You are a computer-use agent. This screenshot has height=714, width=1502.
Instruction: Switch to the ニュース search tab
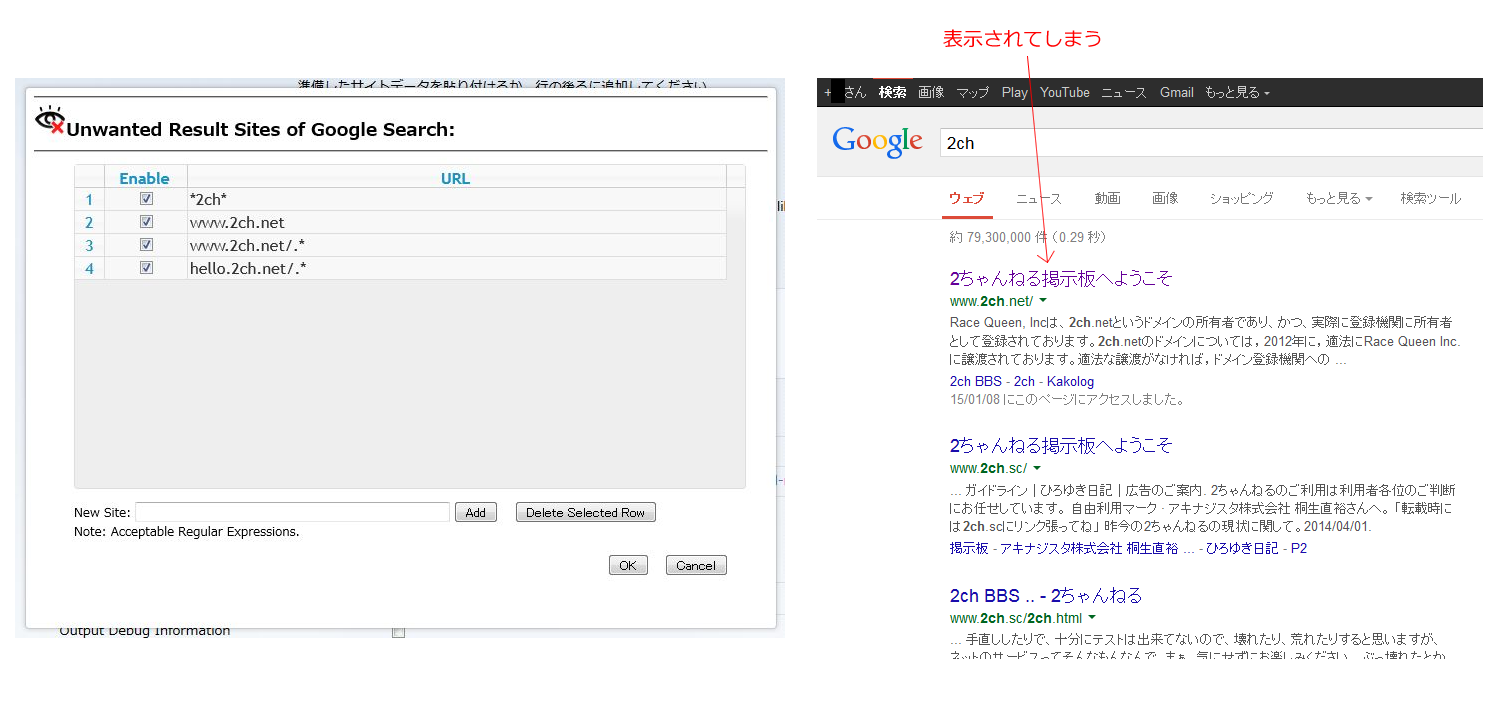click(x=1038, y=199)
